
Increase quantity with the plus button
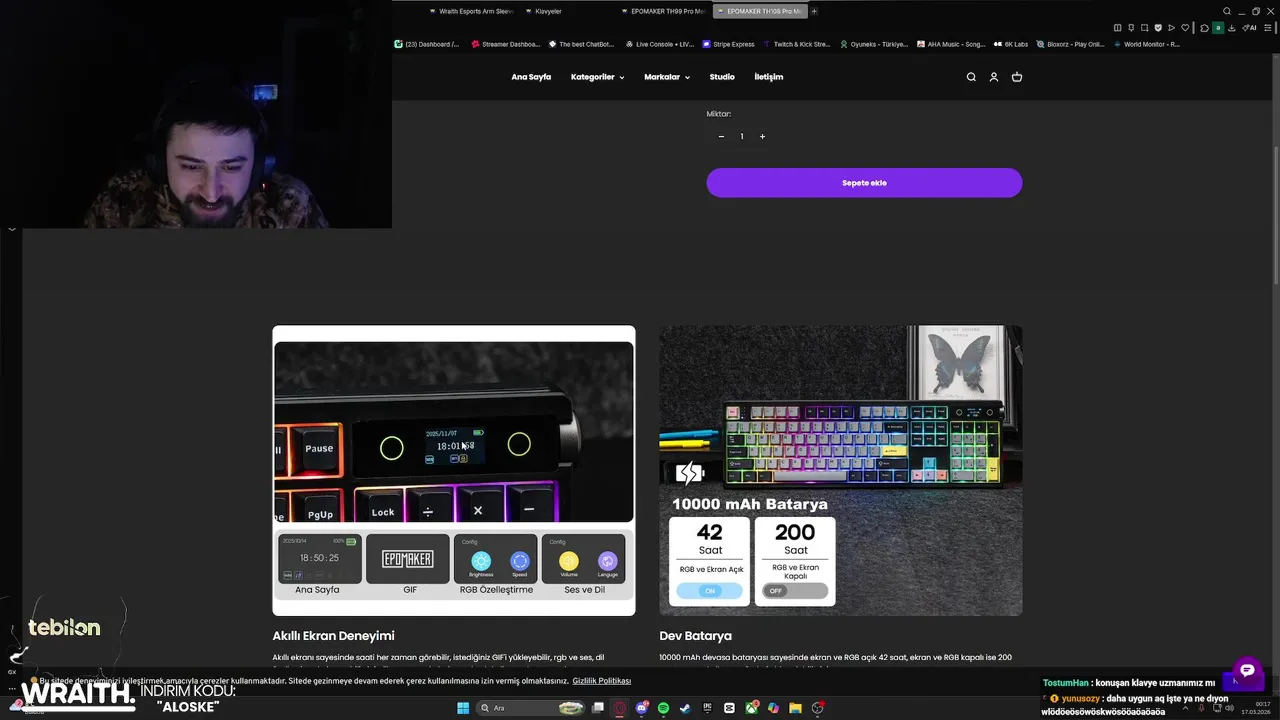coord(762,137)
